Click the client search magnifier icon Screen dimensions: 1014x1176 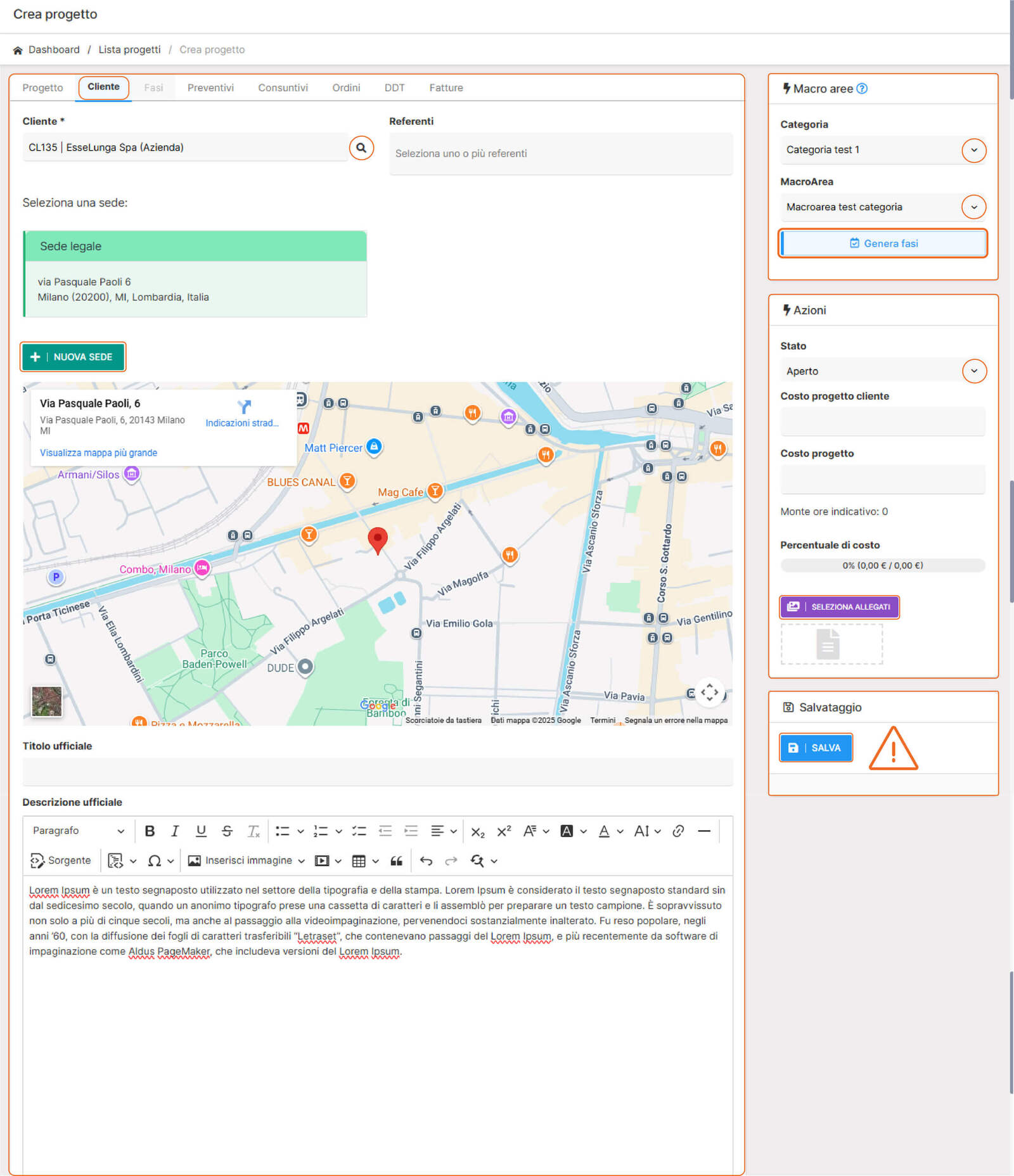(361, 148)
